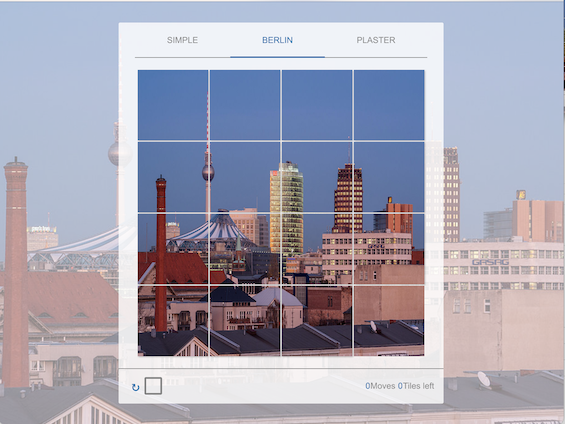
Task: Click the '0Moves' counter text
Action: 380,386
